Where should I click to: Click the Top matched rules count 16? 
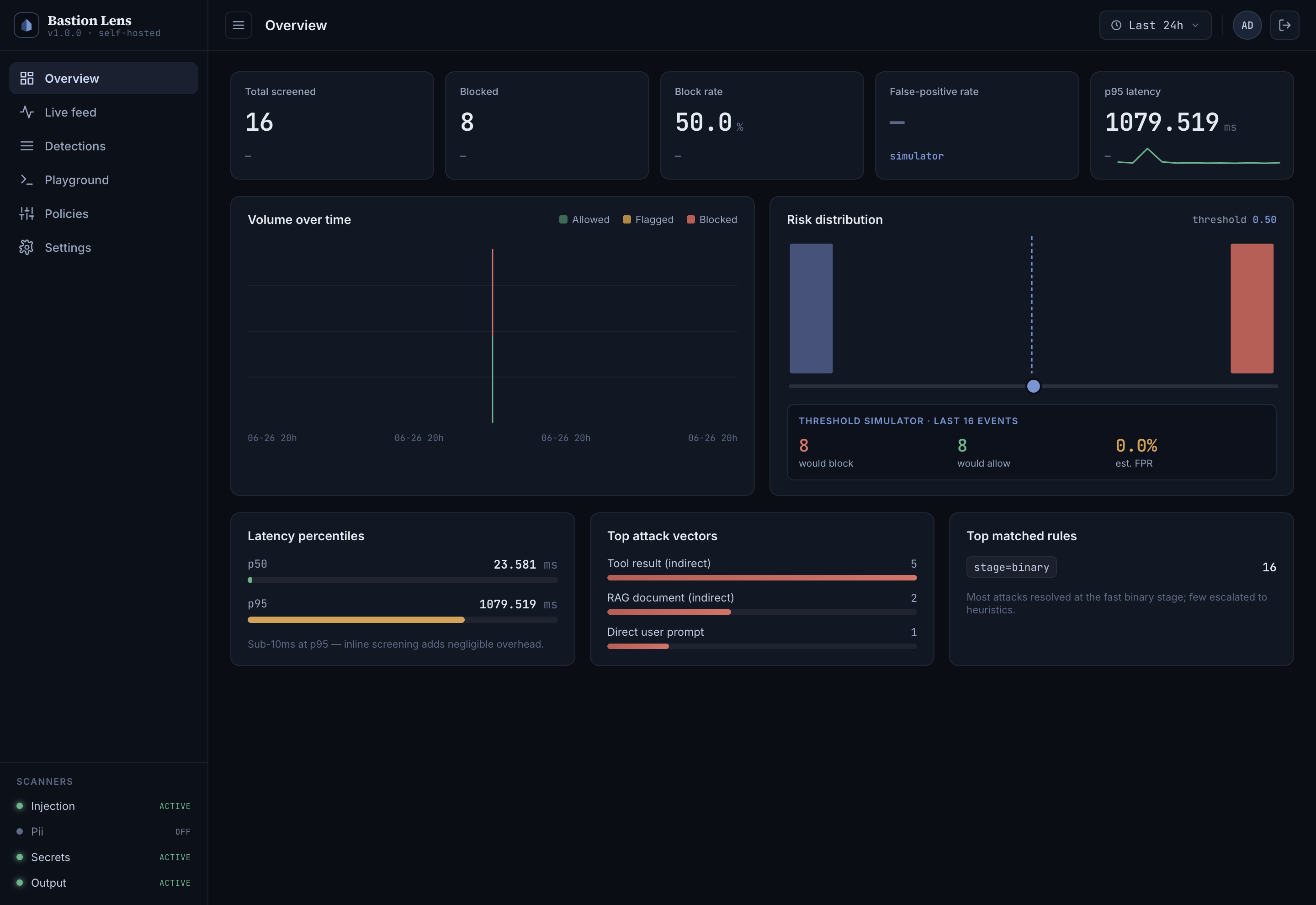(1269, 567)
